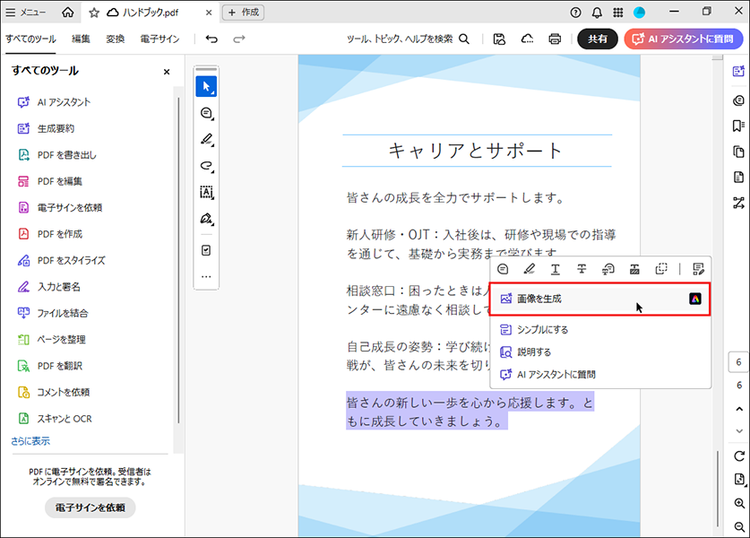Click the strikethrough icon in the floating toolbar
The height and width of the screenshot is (538, 750).
581,269
